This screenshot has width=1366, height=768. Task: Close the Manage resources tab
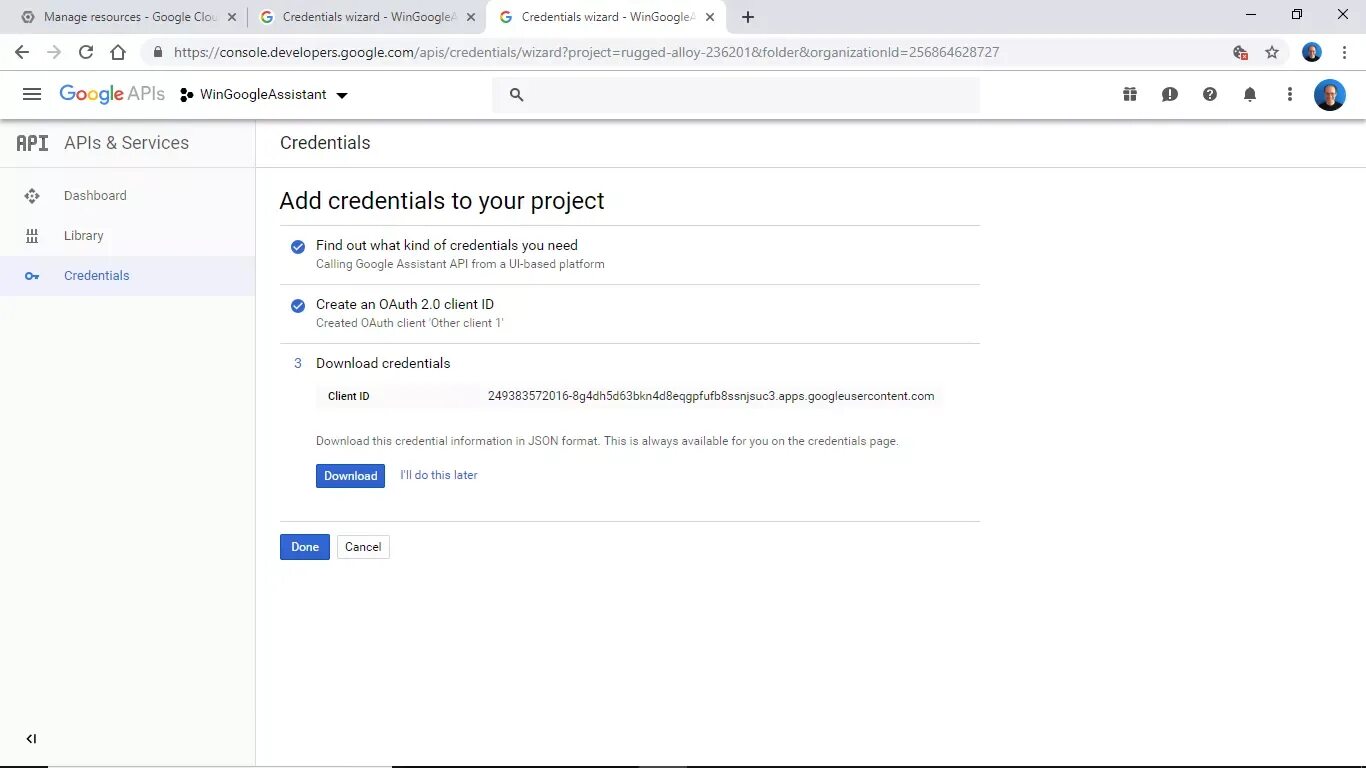tap(232, 17)
